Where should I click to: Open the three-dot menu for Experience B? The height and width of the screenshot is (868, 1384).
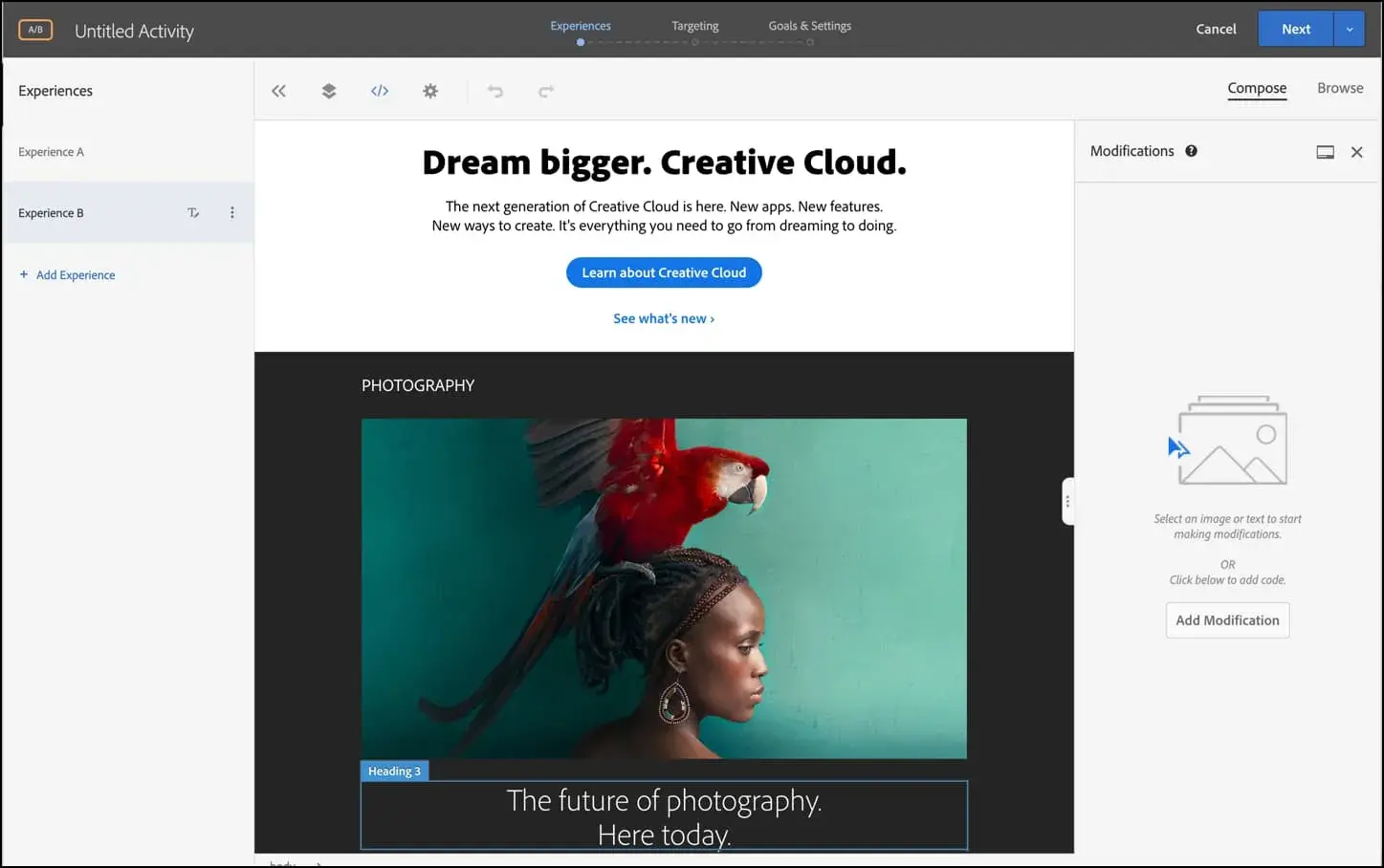pyautogui.click(x=232, y=213)
